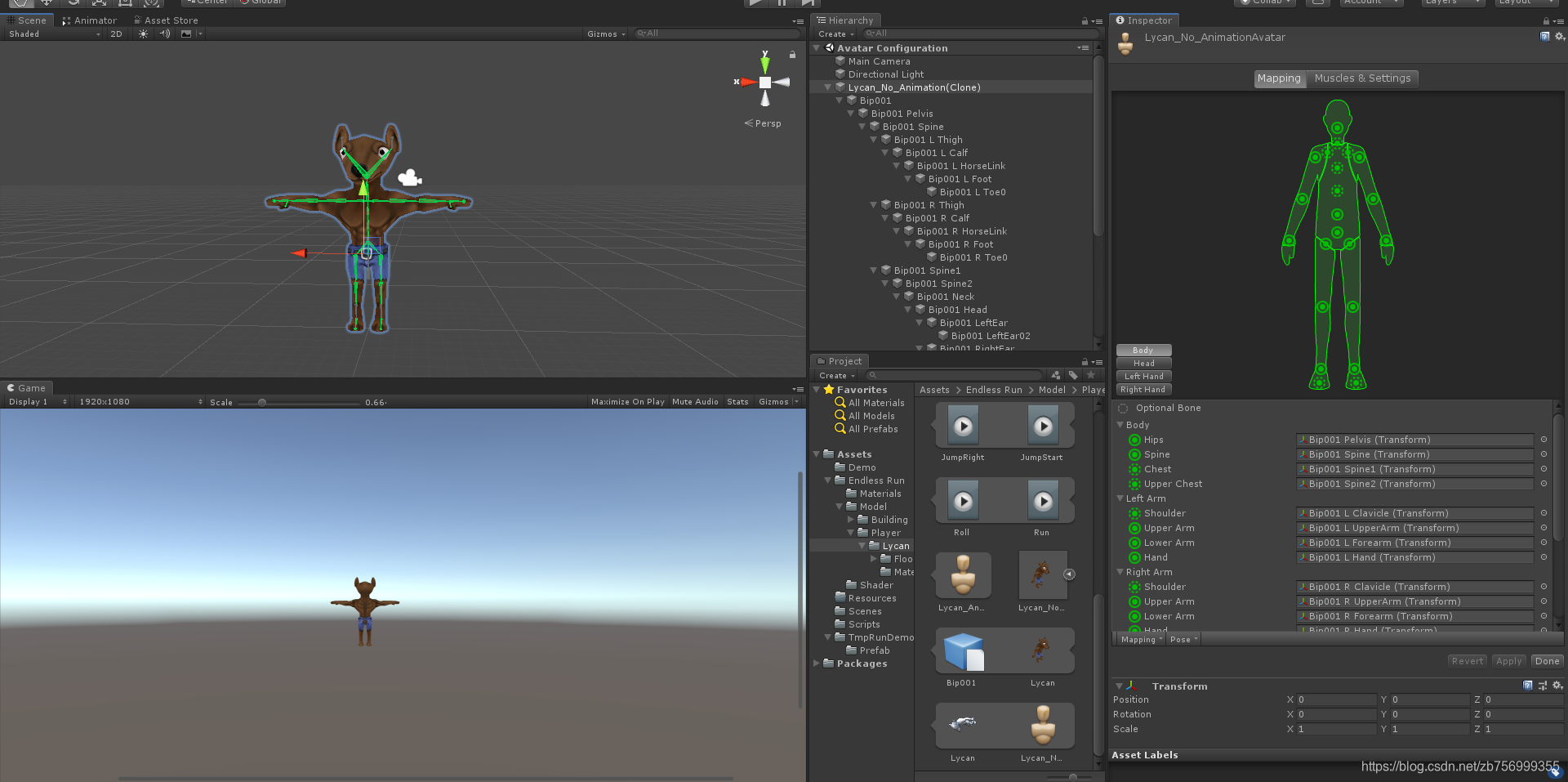Toggle Maximize On Play

point(627,402)
